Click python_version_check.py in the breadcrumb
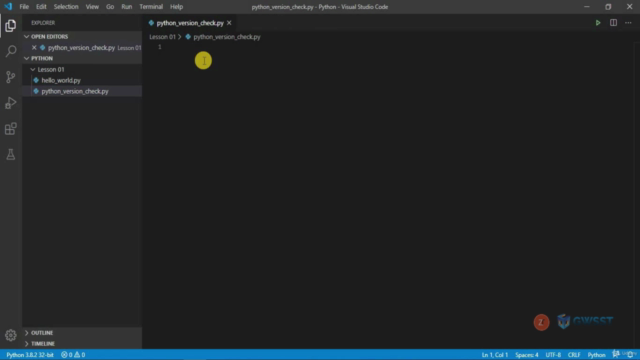This screenshot has width=640, height=360. tap(227, 37)
